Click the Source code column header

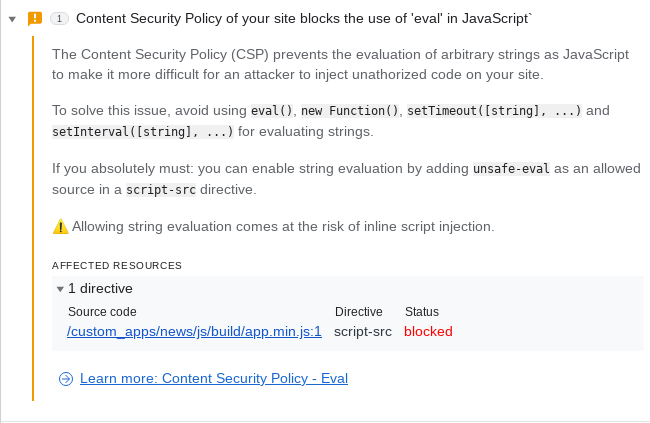(102, 311)
